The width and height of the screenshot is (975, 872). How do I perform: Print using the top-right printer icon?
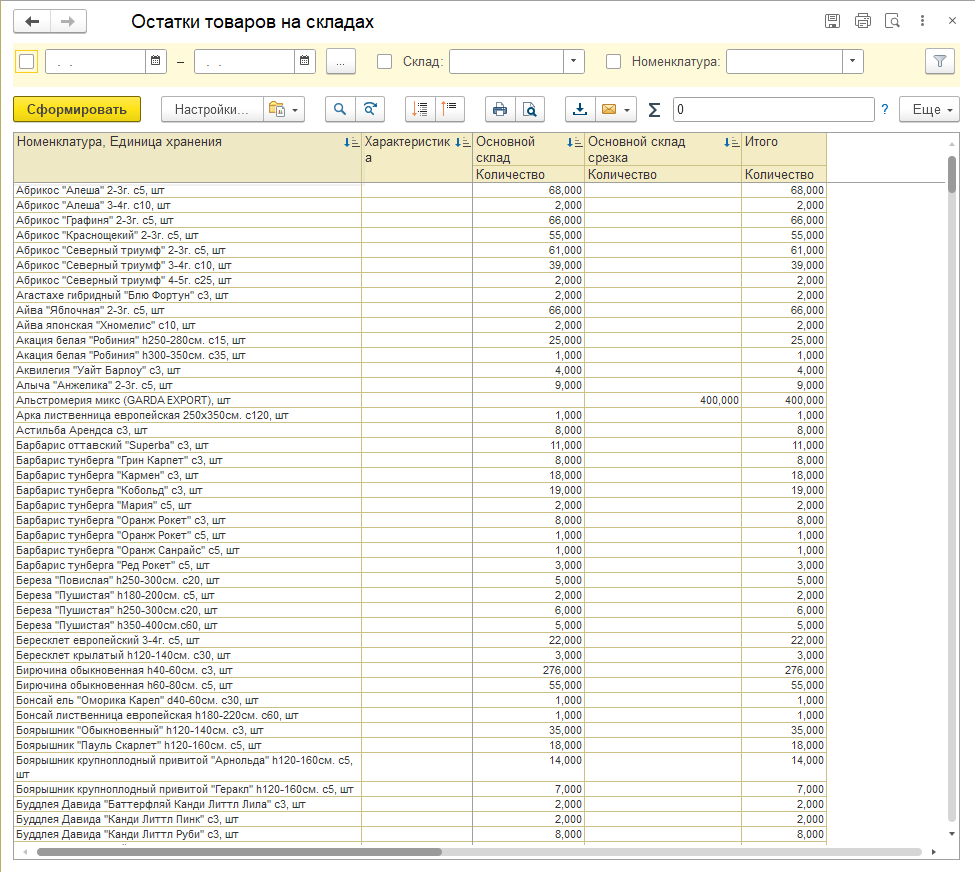(x=862, y=21)
